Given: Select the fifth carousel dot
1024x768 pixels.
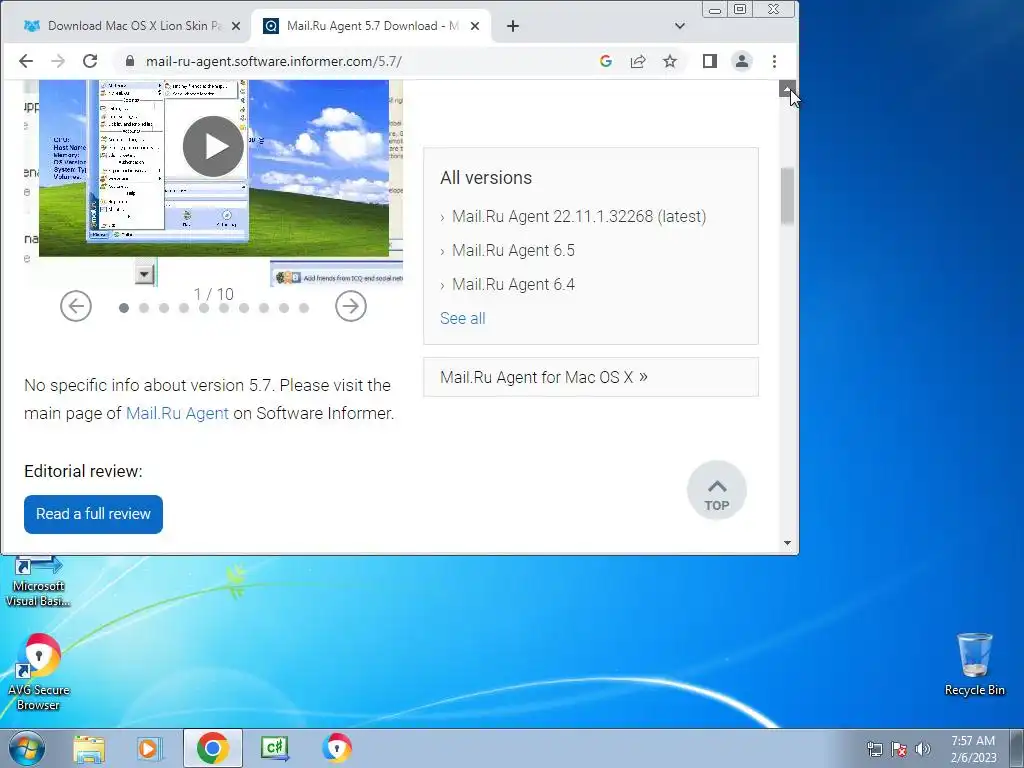Looking at the screenshot, I should 204,308.
